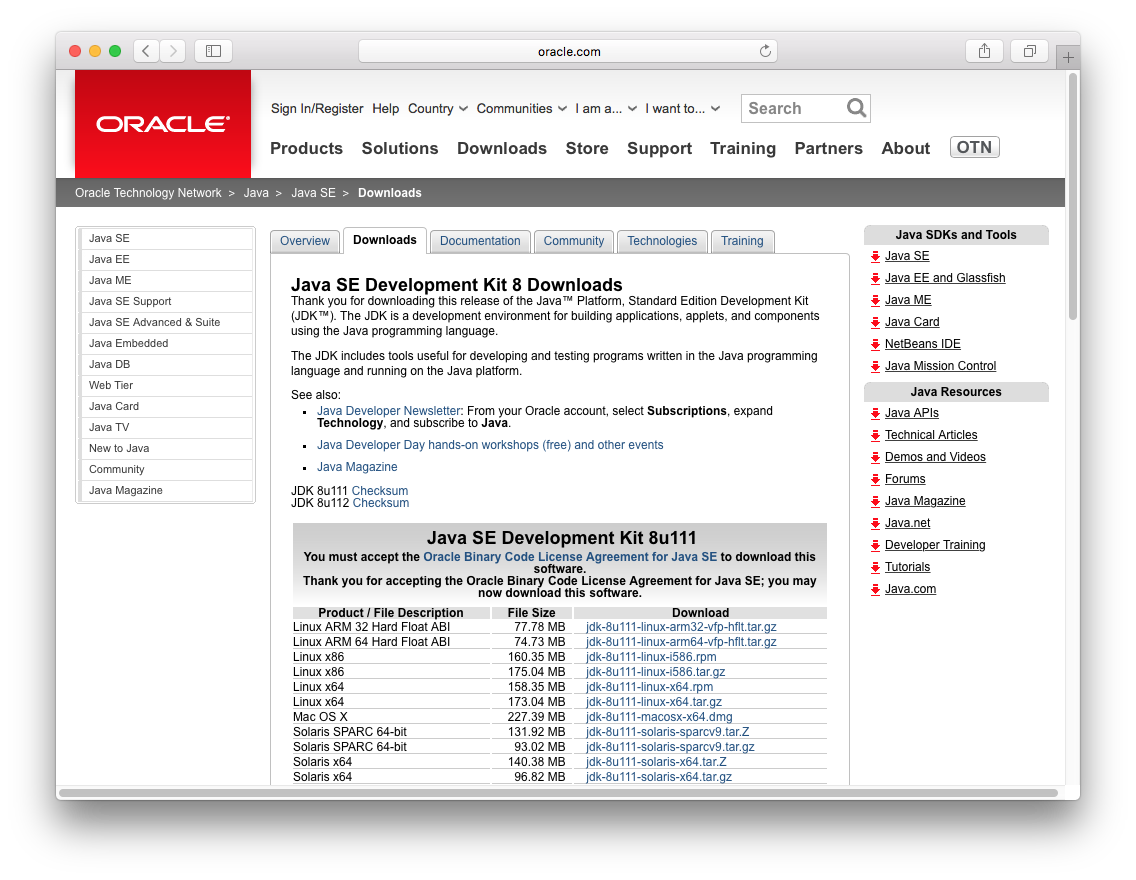Go back with the Safari back arrow

coord(146,51)
